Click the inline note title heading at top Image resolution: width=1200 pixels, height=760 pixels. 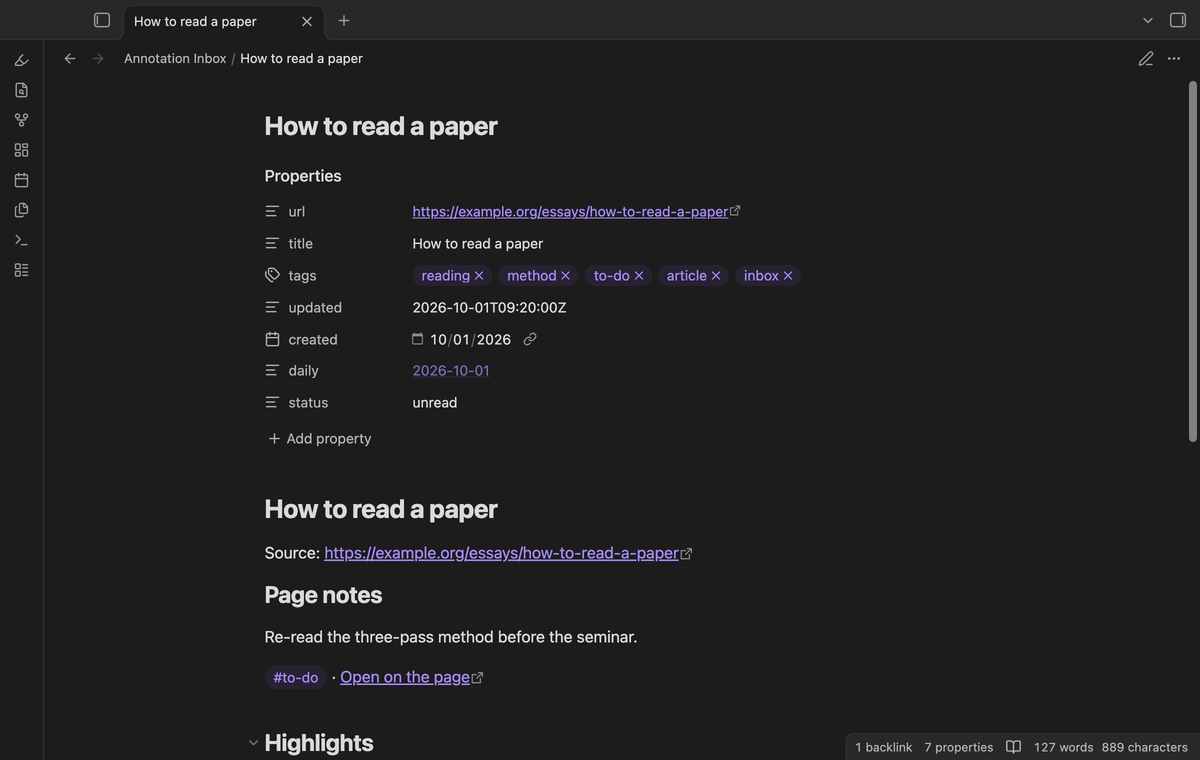click(x=381, y=126)
